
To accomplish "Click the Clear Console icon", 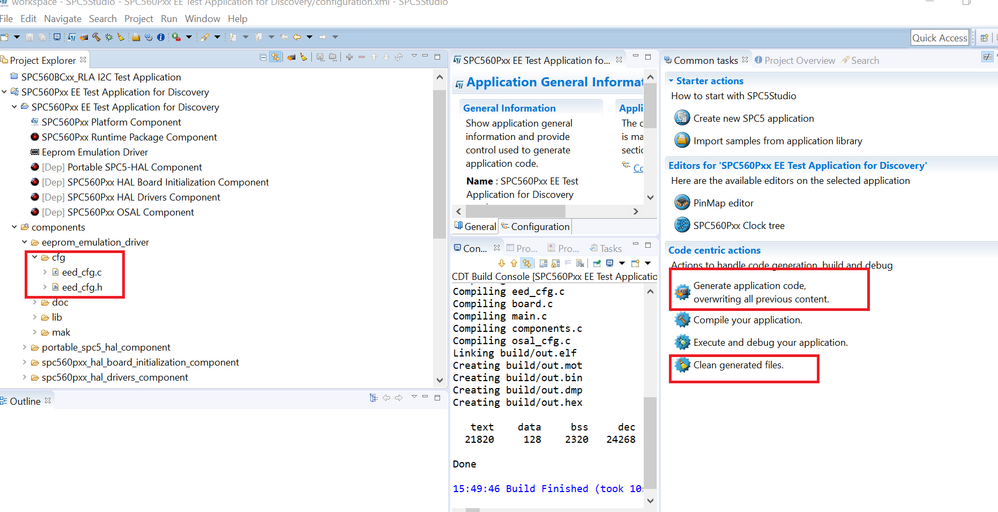I will [580, 263].
